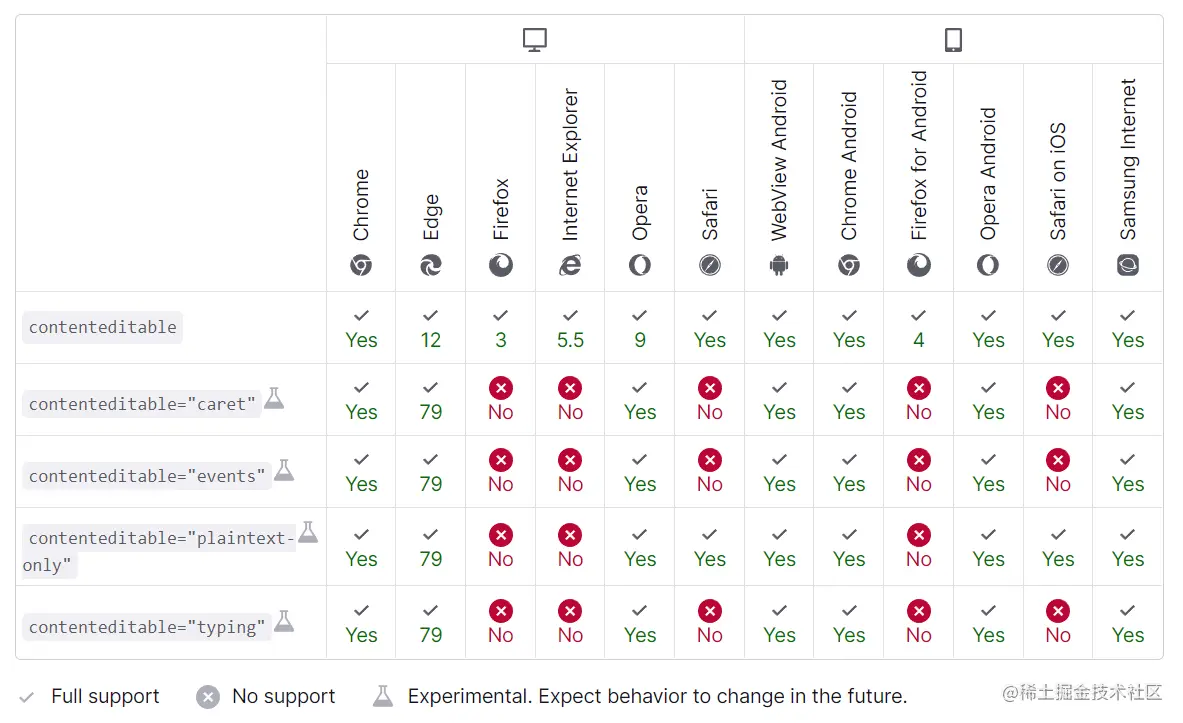Click the mobile platform icon
Screen dimensions: 1183x723
(953, 40)
